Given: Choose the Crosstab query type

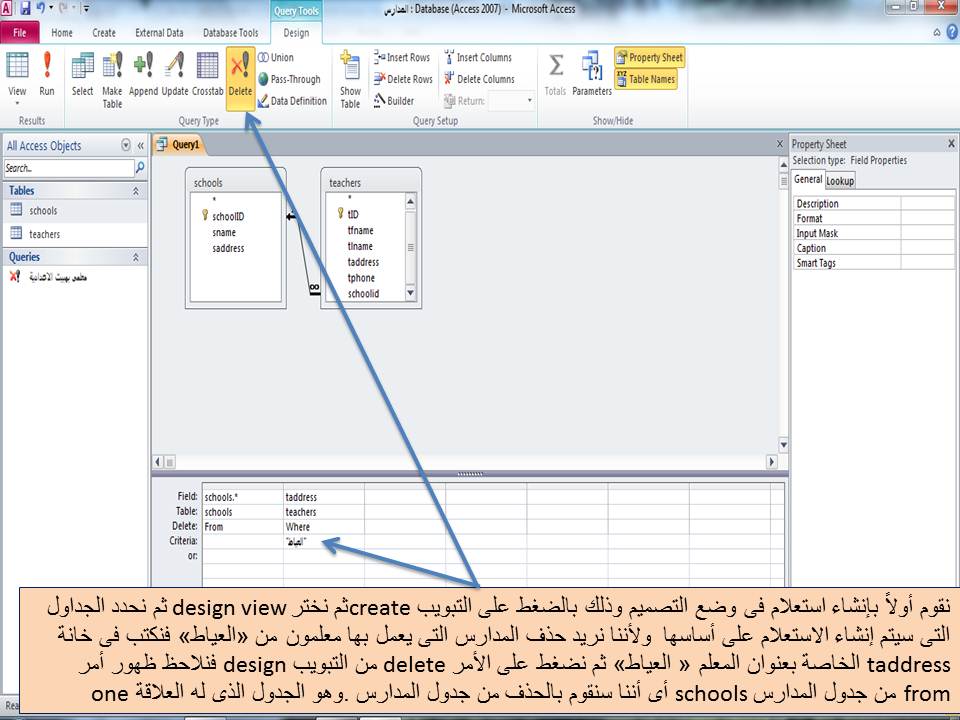Looking at the screenshot, I should pos(207,75).
